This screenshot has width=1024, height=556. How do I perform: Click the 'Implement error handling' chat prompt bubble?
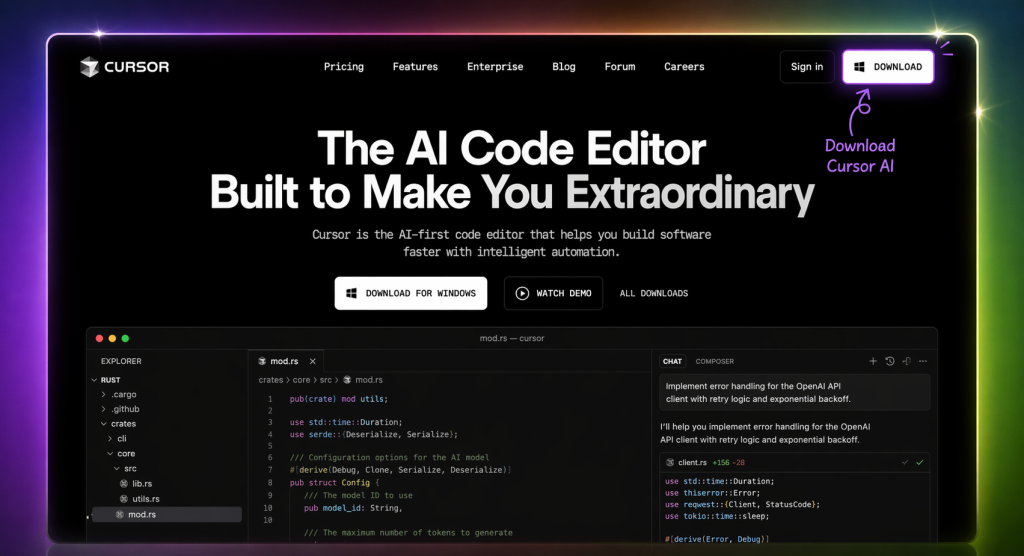[794, 393]
